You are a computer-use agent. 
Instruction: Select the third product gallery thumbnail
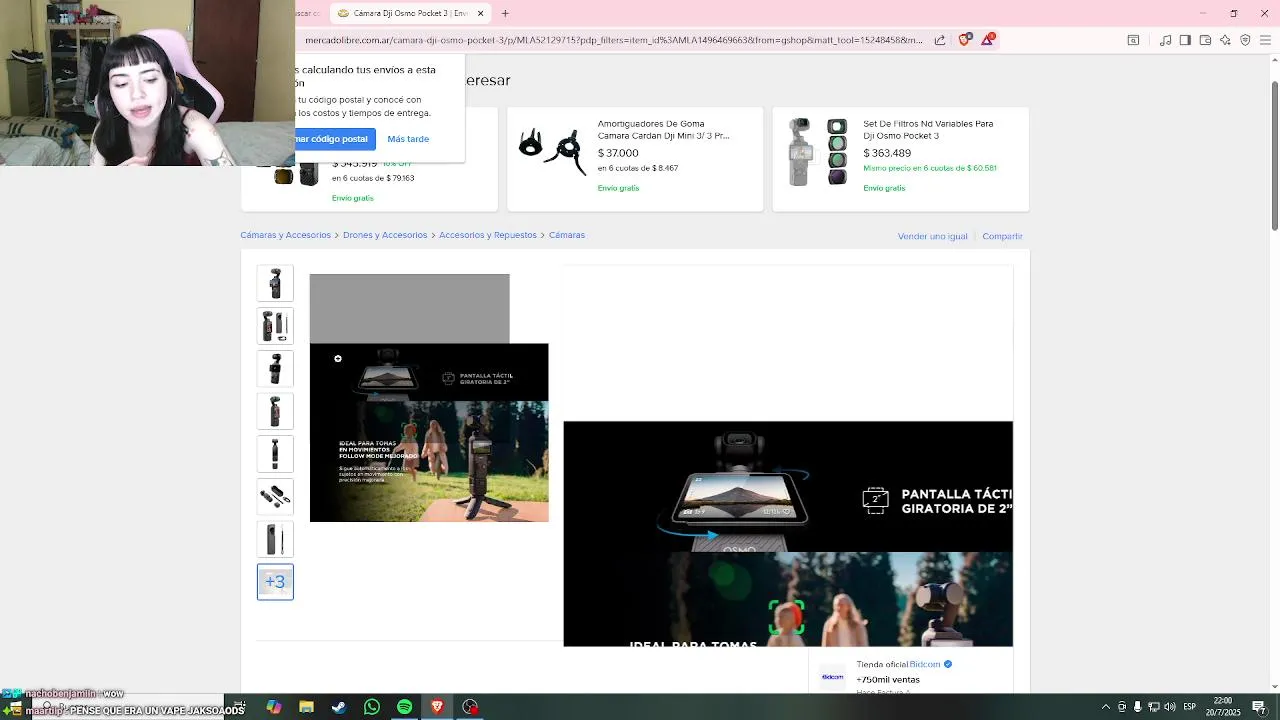pyautogui.click(x=275, y=369)
